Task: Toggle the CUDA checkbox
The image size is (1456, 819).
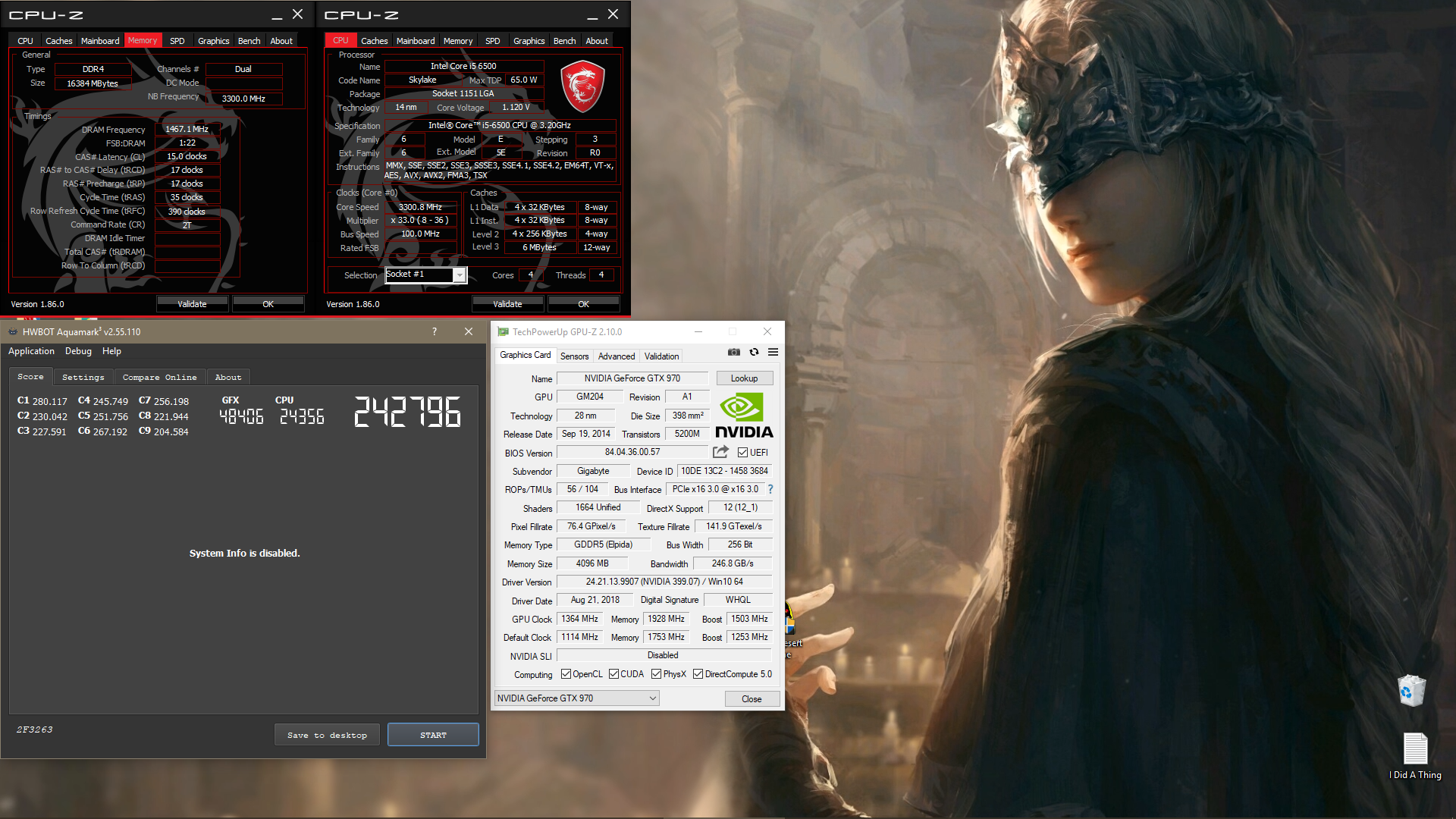Action: tap(613, 674)
